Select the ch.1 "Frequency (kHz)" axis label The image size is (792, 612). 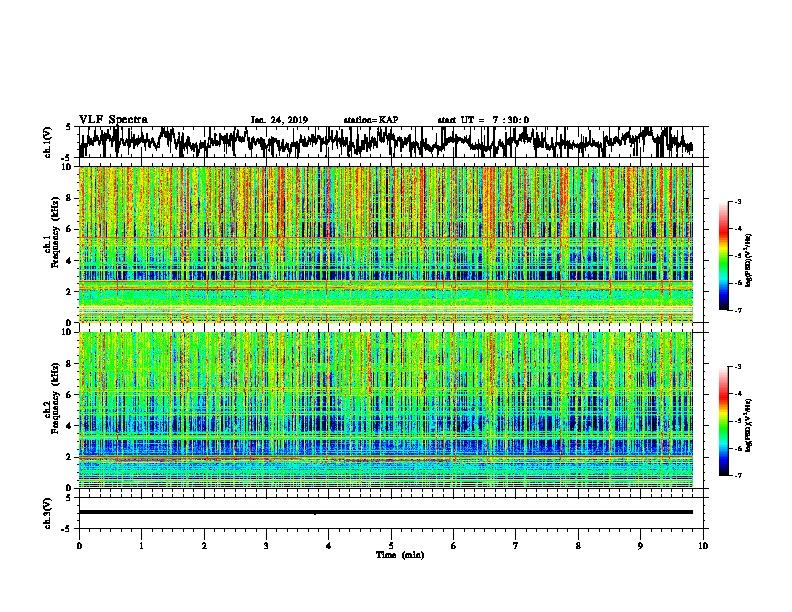click(x=55, y=233)
